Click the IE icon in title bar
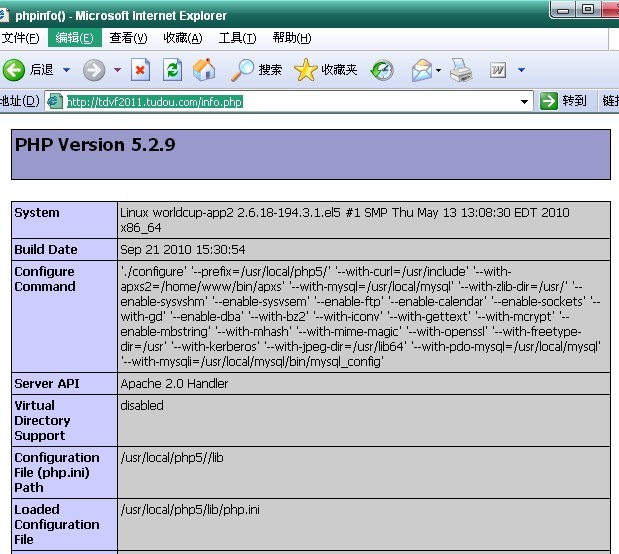Viewport: 619px width, 554px height. pyautogui.click(x=4, y=15)
